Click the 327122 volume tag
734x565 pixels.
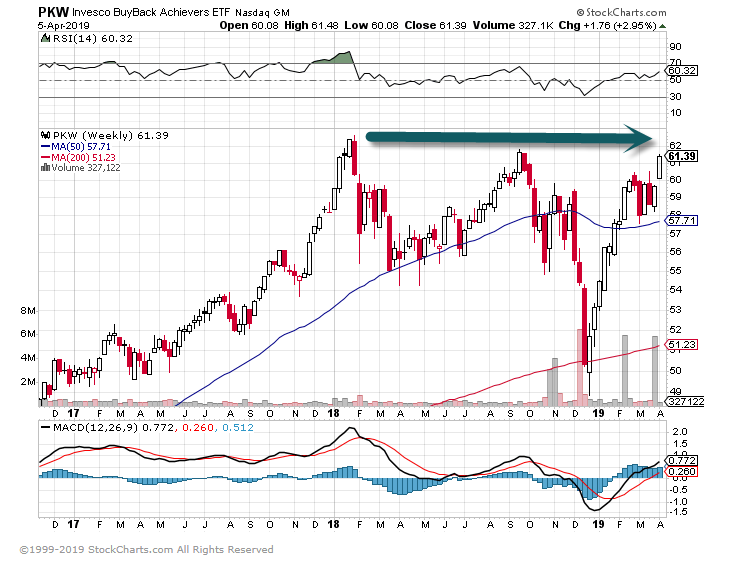pyautogui.click(x=685, y=402)
